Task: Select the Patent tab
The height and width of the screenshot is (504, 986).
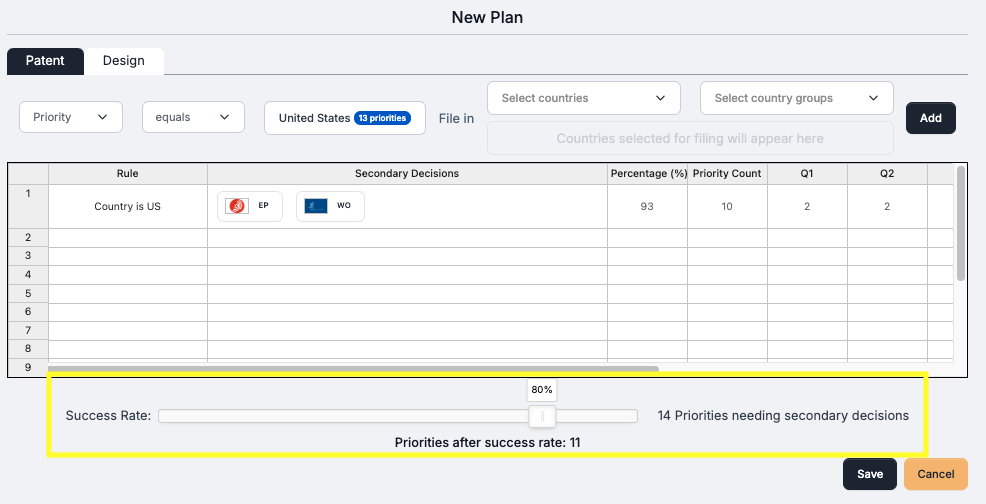Action: tap(45, 61)
